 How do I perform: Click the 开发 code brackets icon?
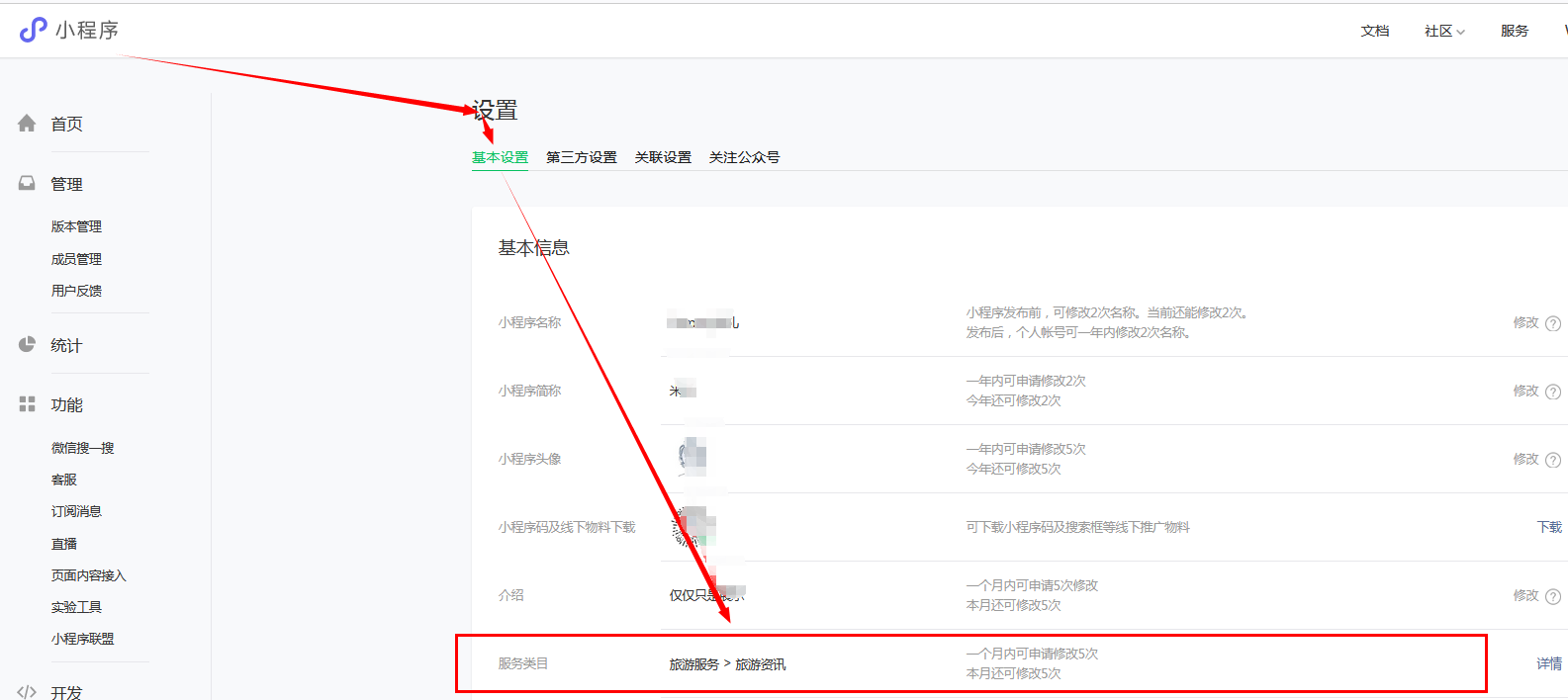(27, 692)
